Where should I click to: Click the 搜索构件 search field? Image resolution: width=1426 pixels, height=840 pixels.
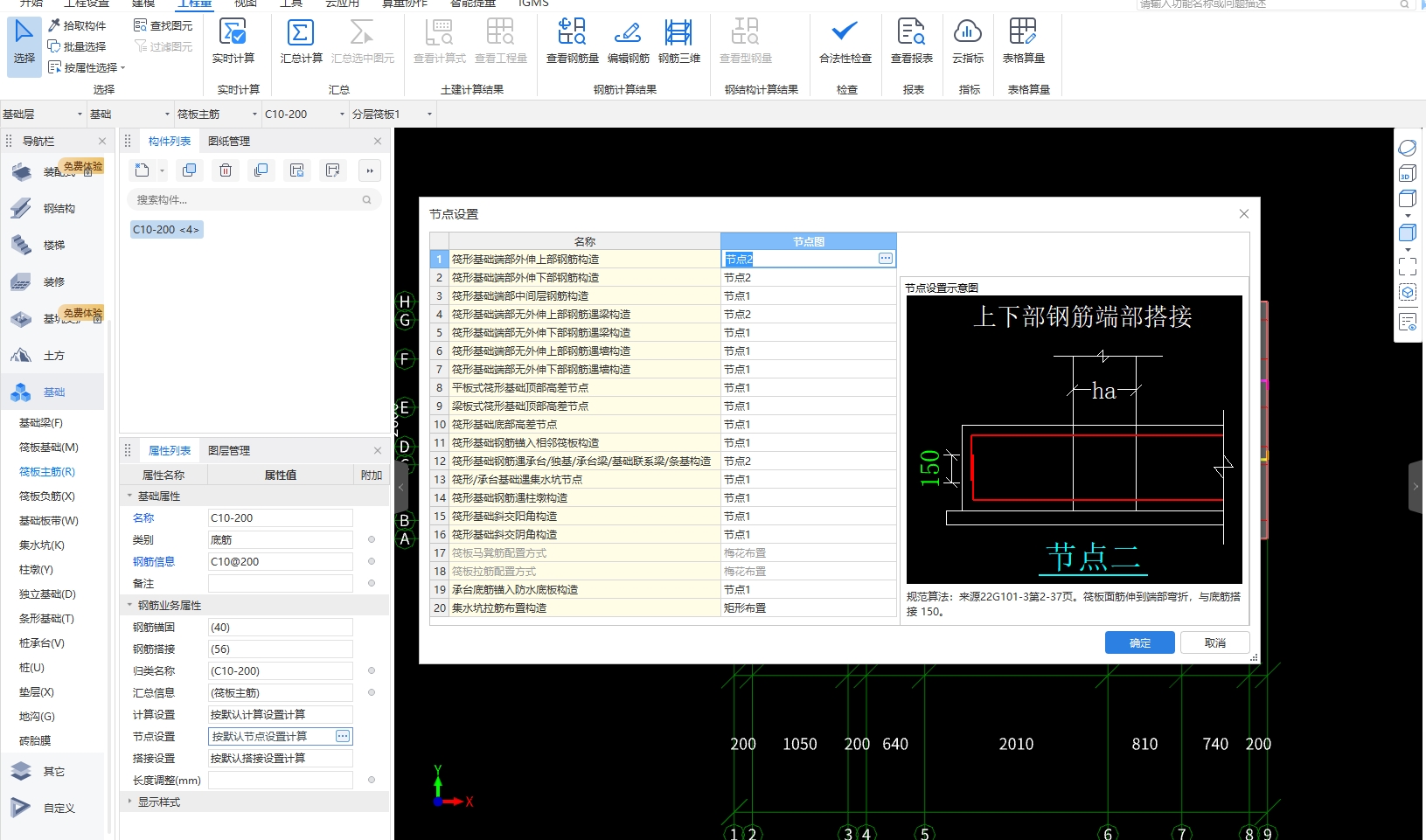[x=254, y=199]
